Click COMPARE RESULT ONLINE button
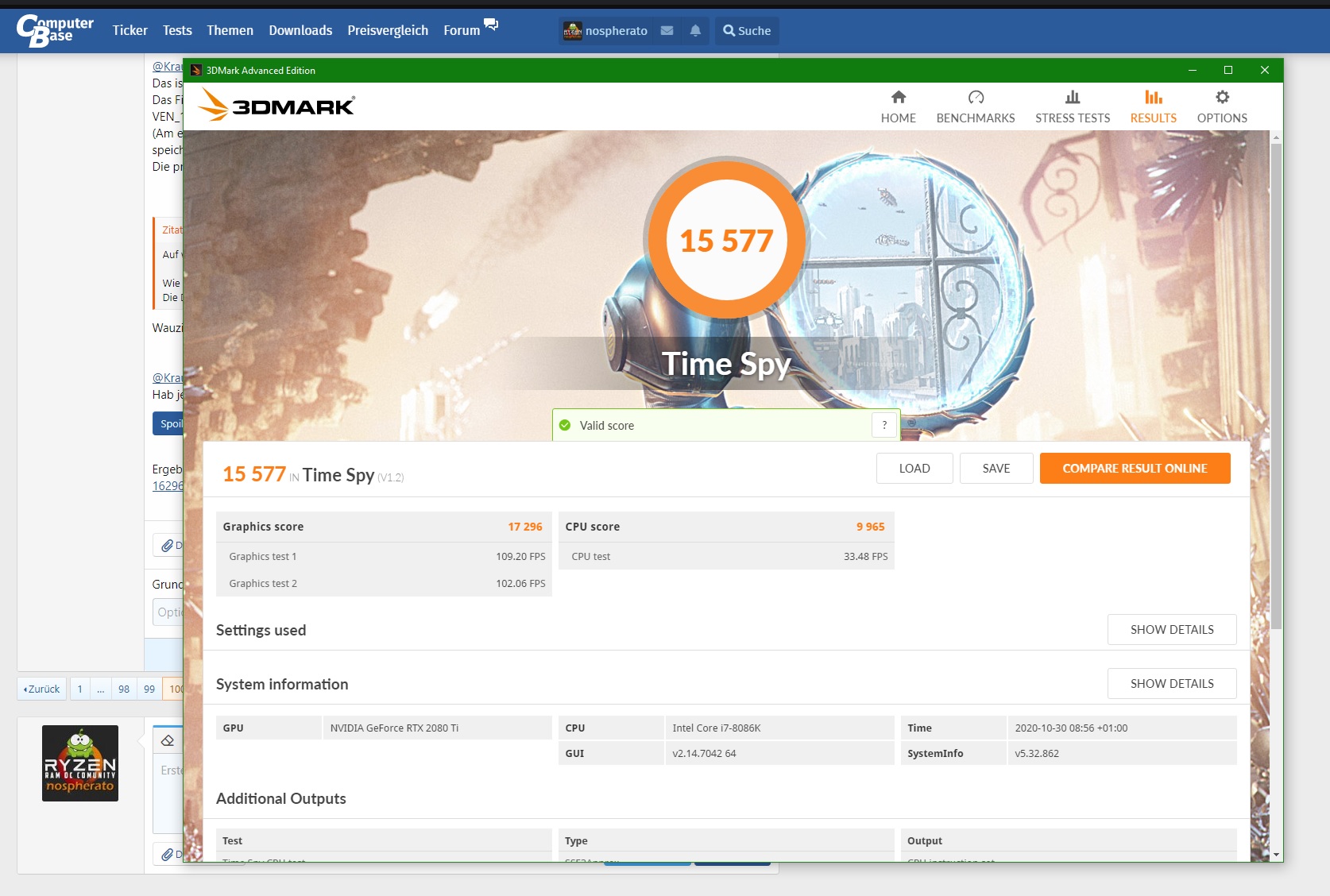 1135,468
